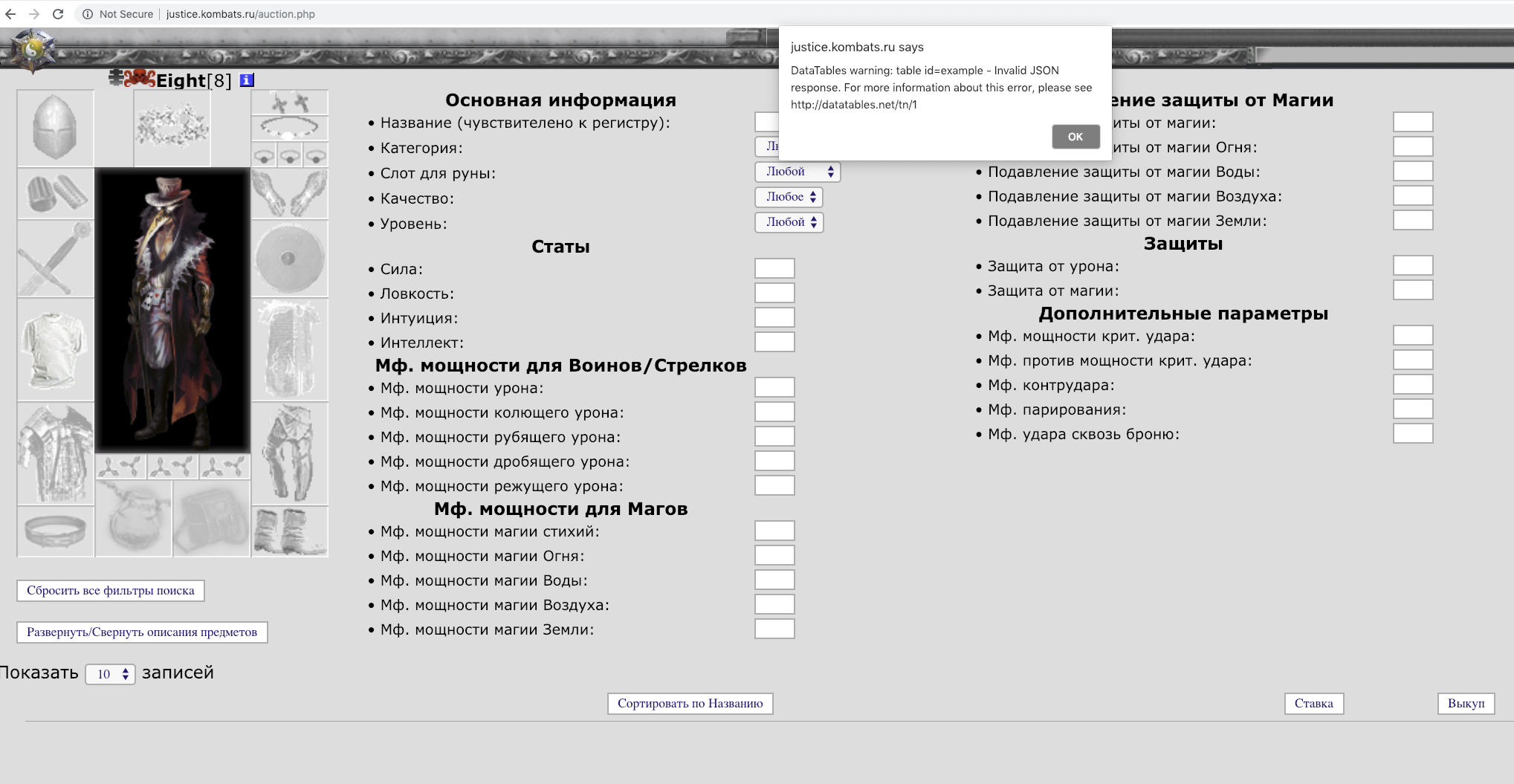Focus the Мф. мощности магии Земли field
Screen dimensions: 1514x784
click(x=774, y=629)
